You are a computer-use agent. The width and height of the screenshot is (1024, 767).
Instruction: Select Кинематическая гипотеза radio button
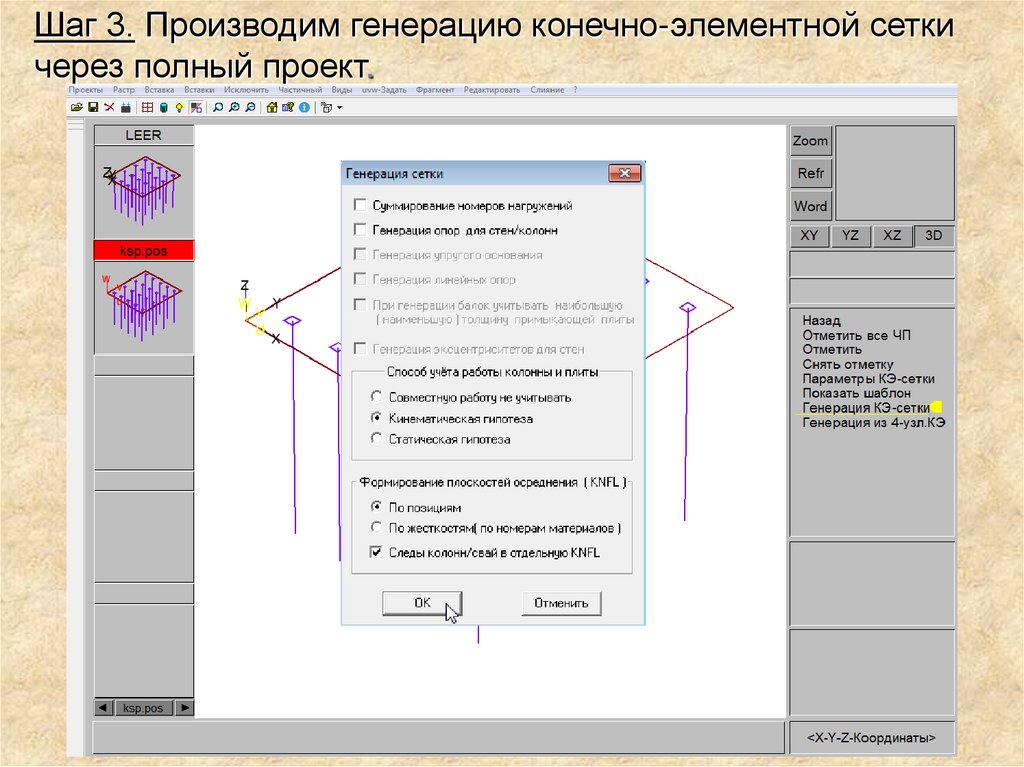coord(376,417)
